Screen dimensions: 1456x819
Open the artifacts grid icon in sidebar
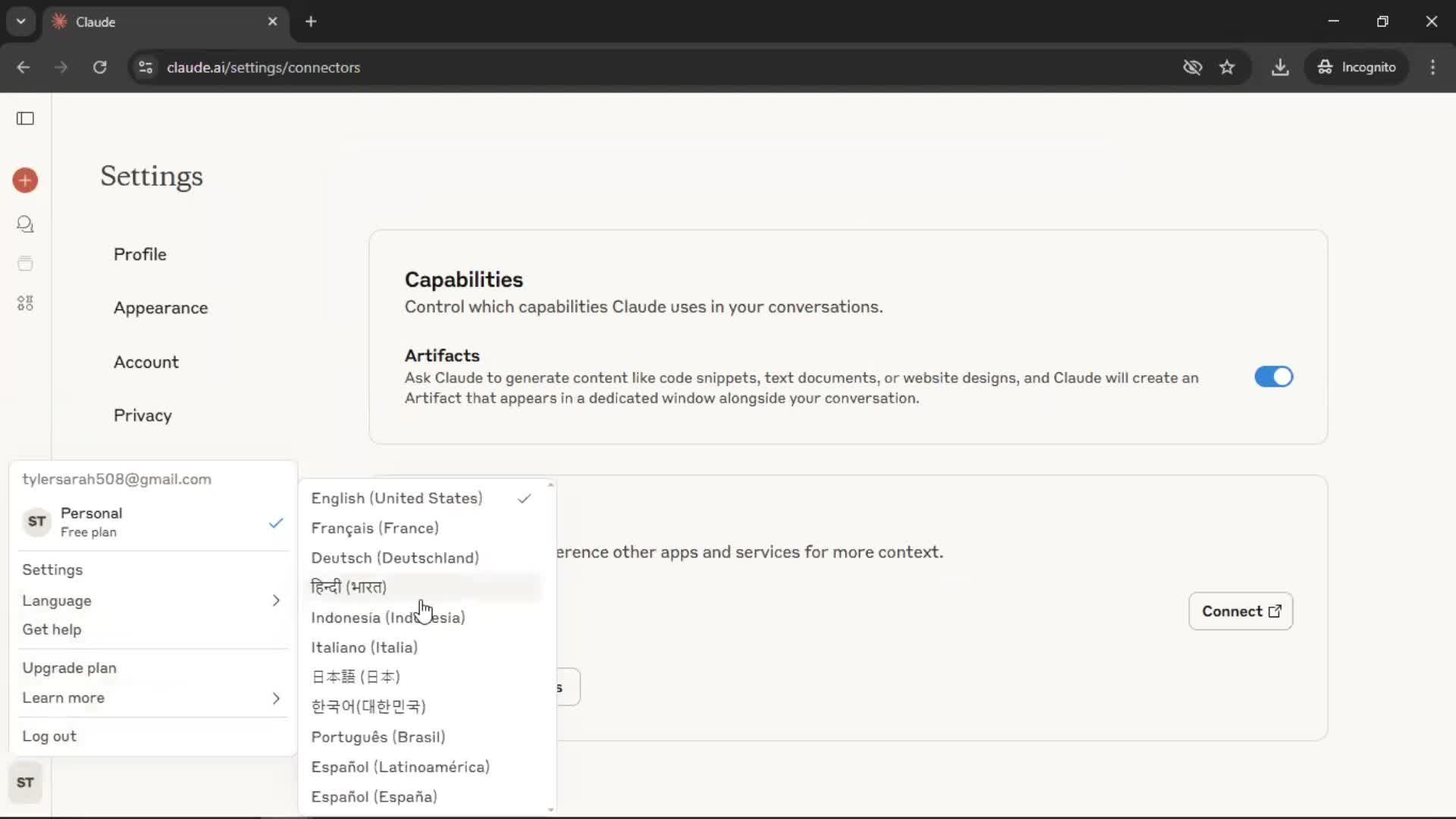click(x=25, y=303)
